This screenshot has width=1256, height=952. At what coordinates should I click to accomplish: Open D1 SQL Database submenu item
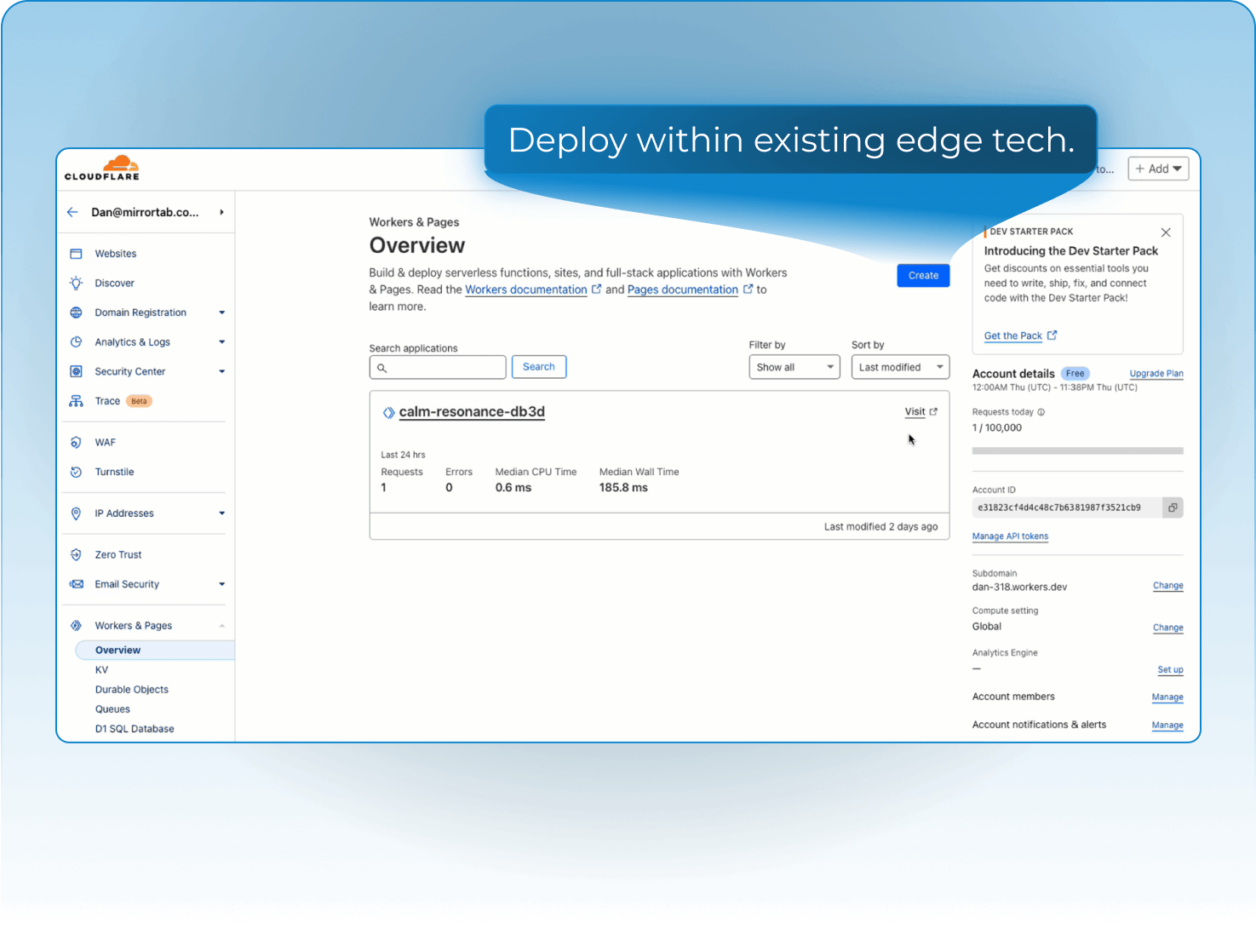click(135, 729)
